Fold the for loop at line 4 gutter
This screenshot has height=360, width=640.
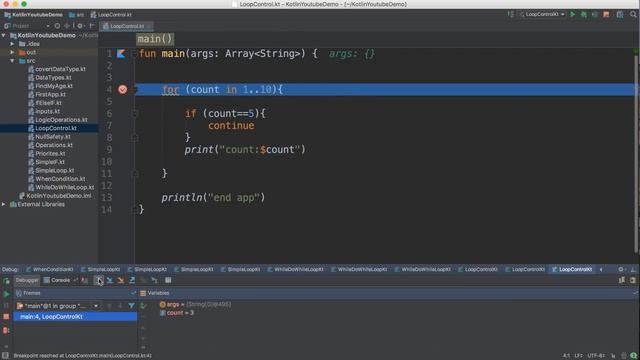[135, 89]
